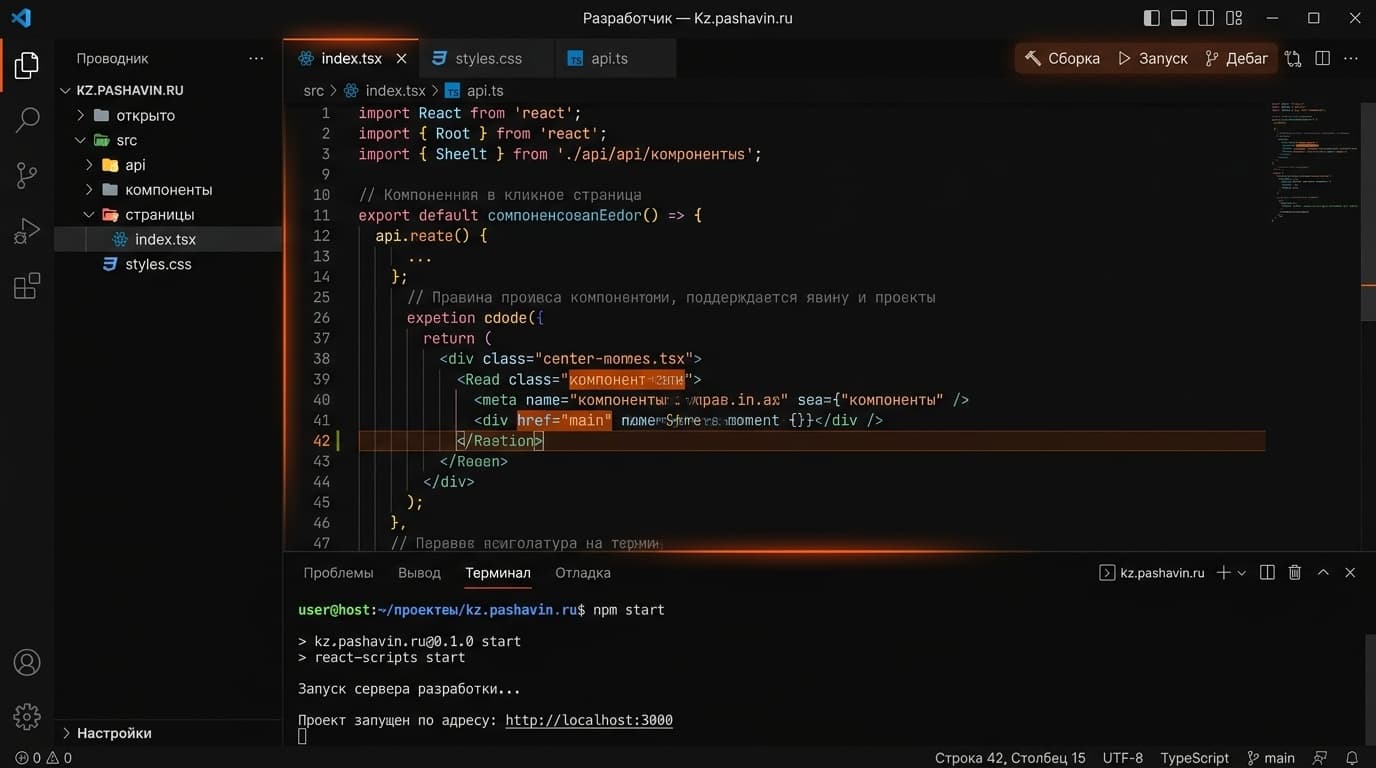
Task: Open the Source Control view icon
Action: click(27, 176)
